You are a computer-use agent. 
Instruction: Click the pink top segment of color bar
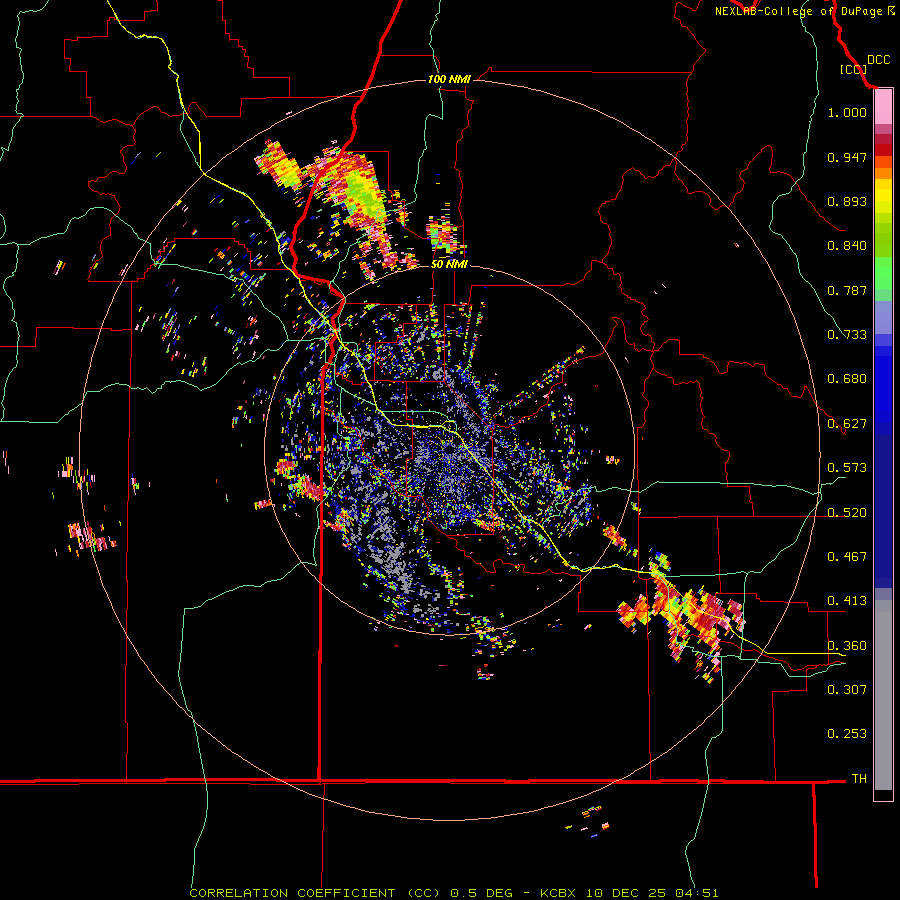[x=883, y=107]
